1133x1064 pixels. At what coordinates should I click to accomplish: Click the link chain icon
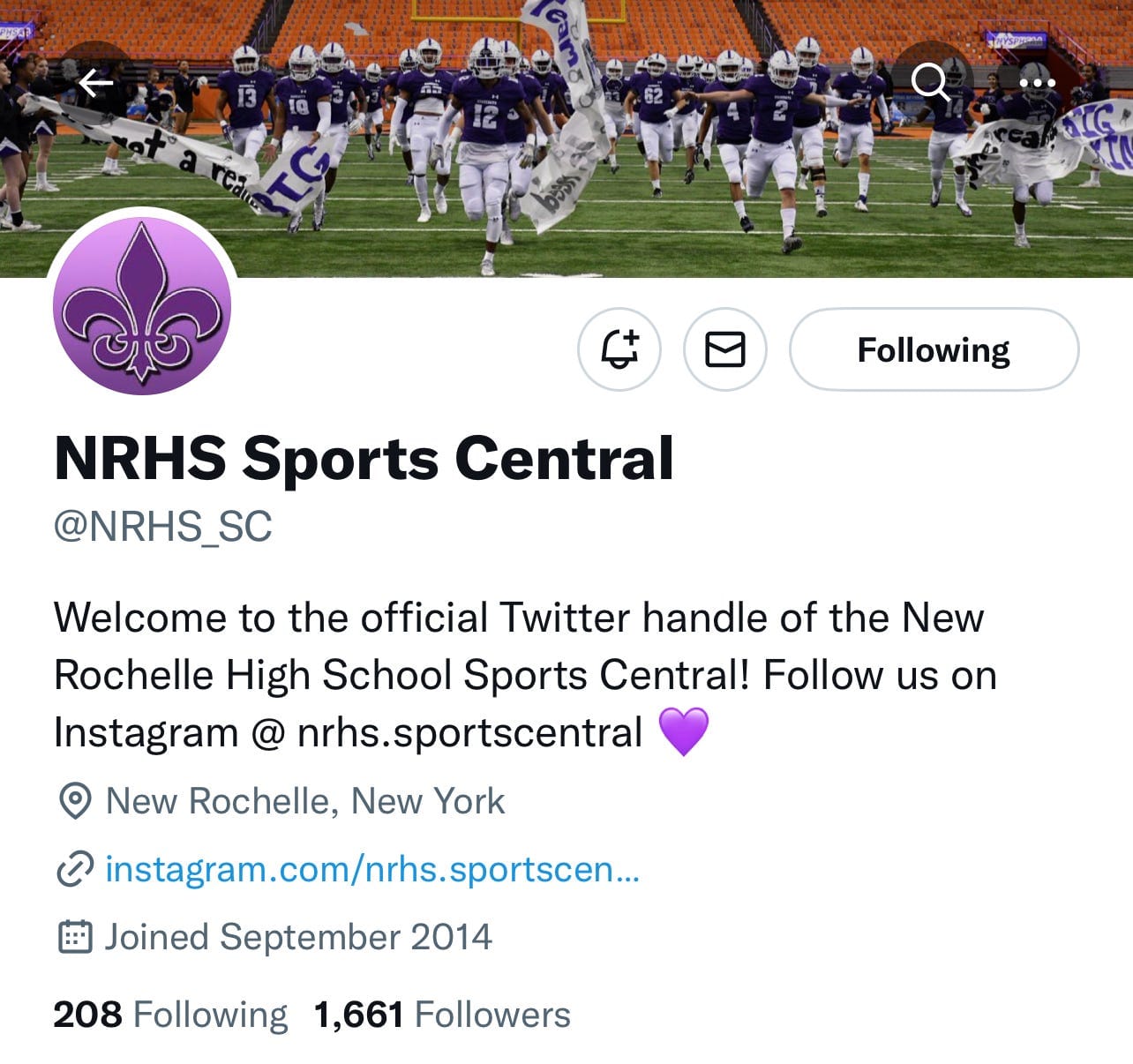pos(75,869)
